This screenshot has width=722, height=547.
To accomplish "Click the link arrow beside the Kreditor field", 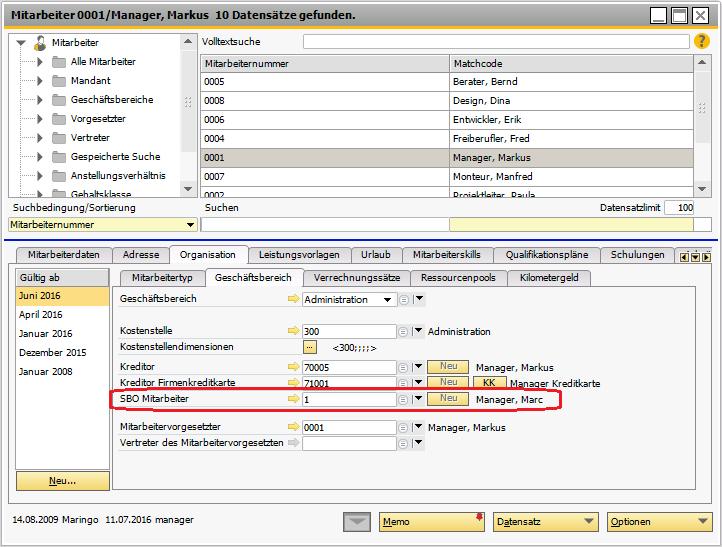I will [x=293, y=367].
